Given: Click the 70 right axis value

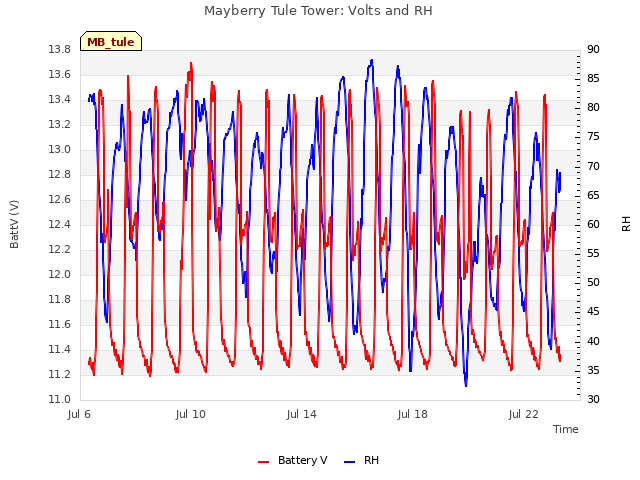Looking at the screenshot, I should (x=593, y=166).
